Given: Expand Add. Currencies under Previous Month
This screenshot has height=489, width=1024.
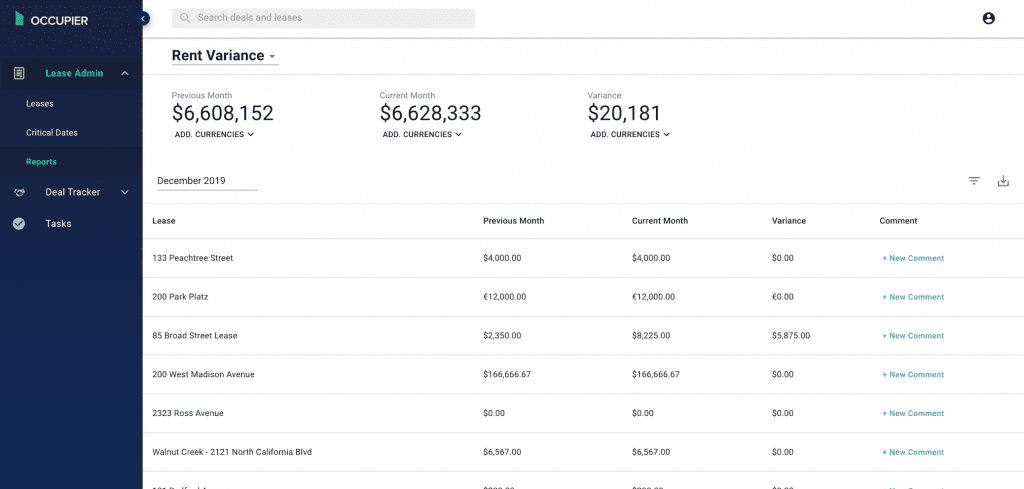Looking at the screenshot, I should tap(214, 134).
